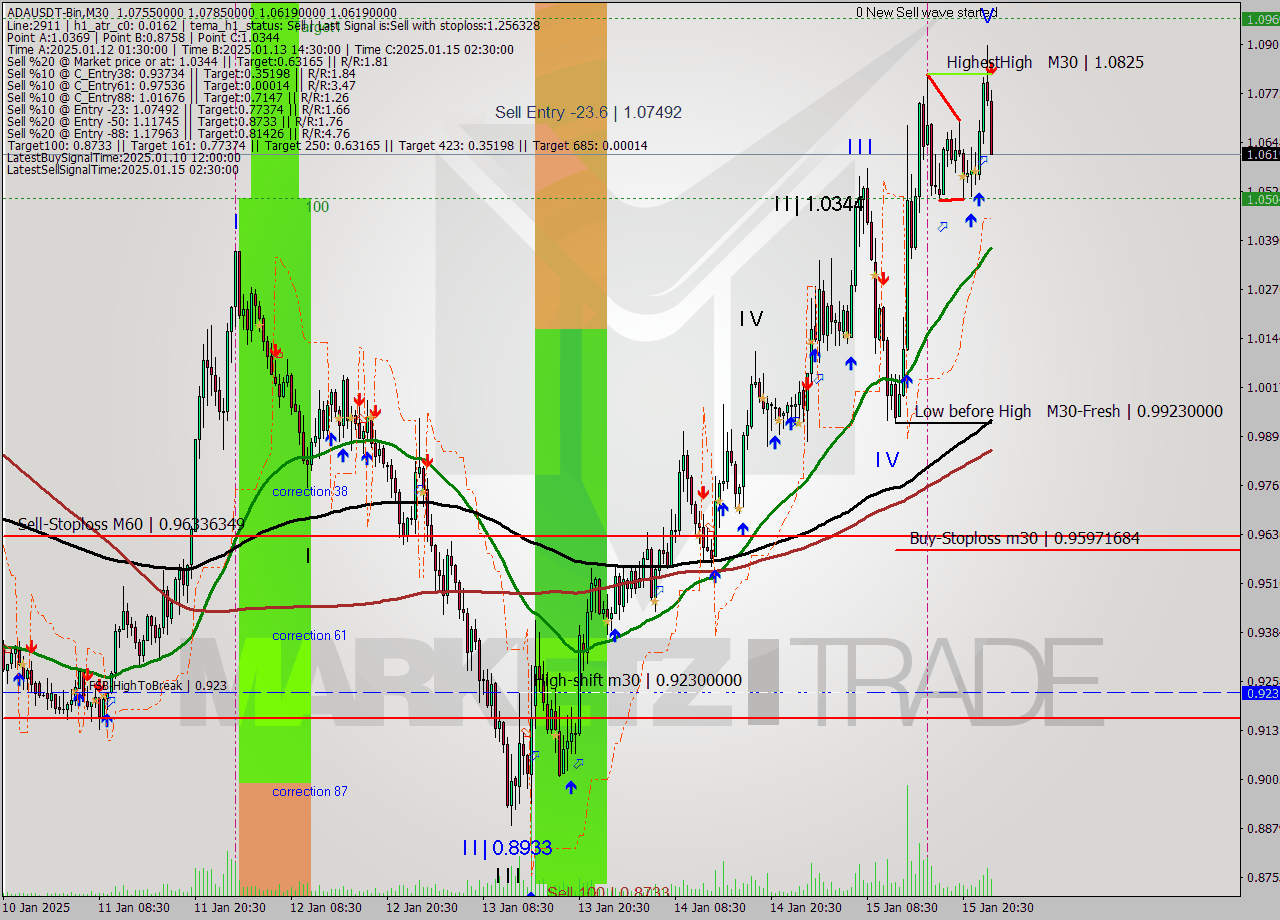Click 'Buy-Stoploss m30 | 0.95971684' label
This screenshot has height=920, width=1280.
coord(1024,538)
